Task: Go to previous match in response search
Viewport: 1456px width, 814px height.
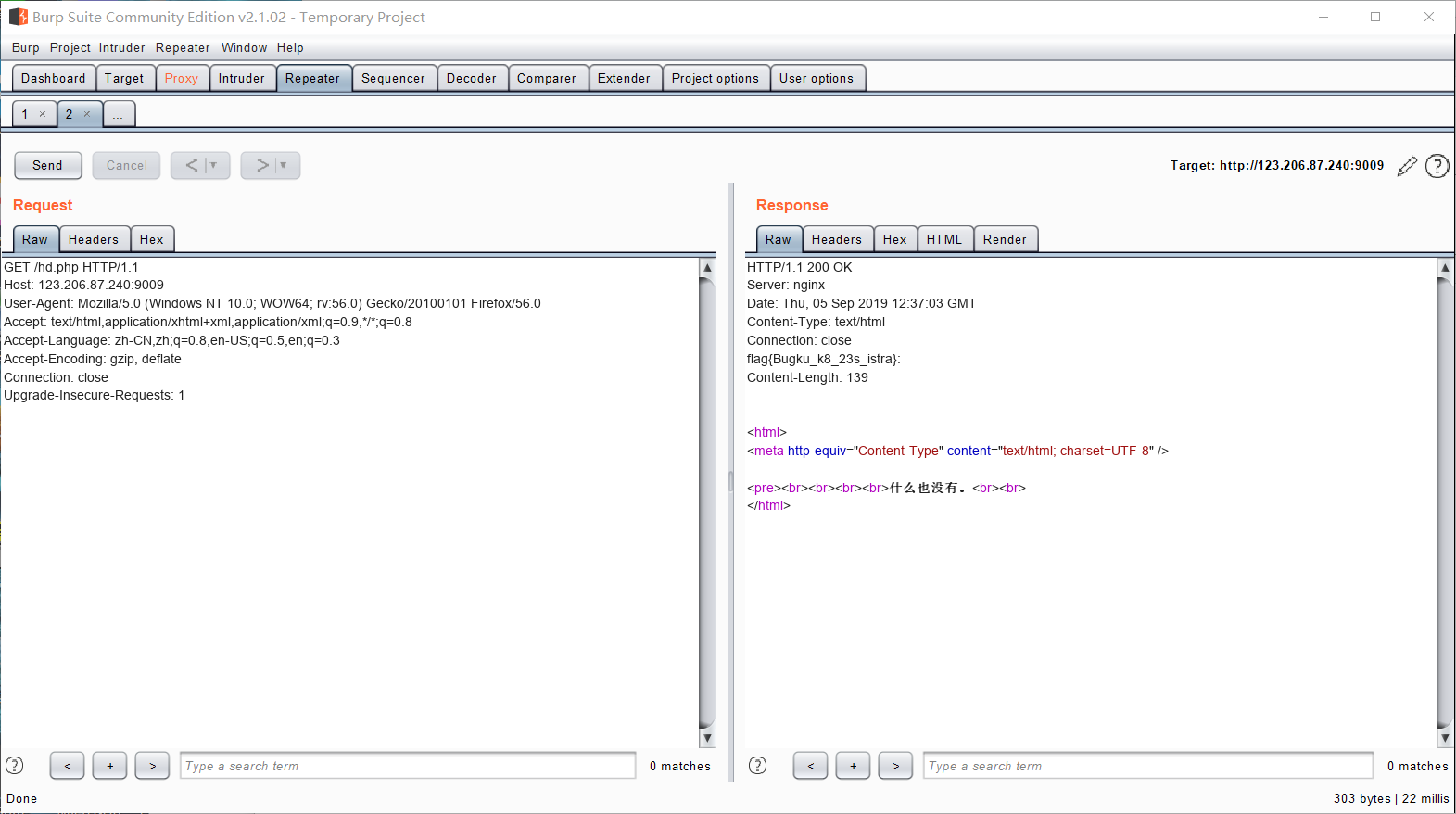Action: [x=811, y=766]
